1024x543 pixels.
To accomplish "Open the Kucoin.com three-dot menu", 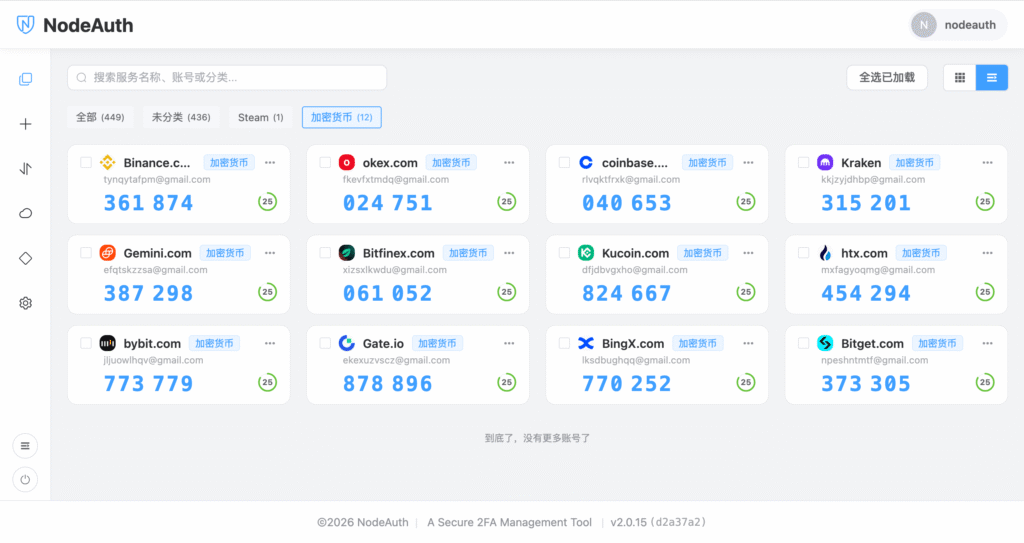I will (x=748, y=252).
